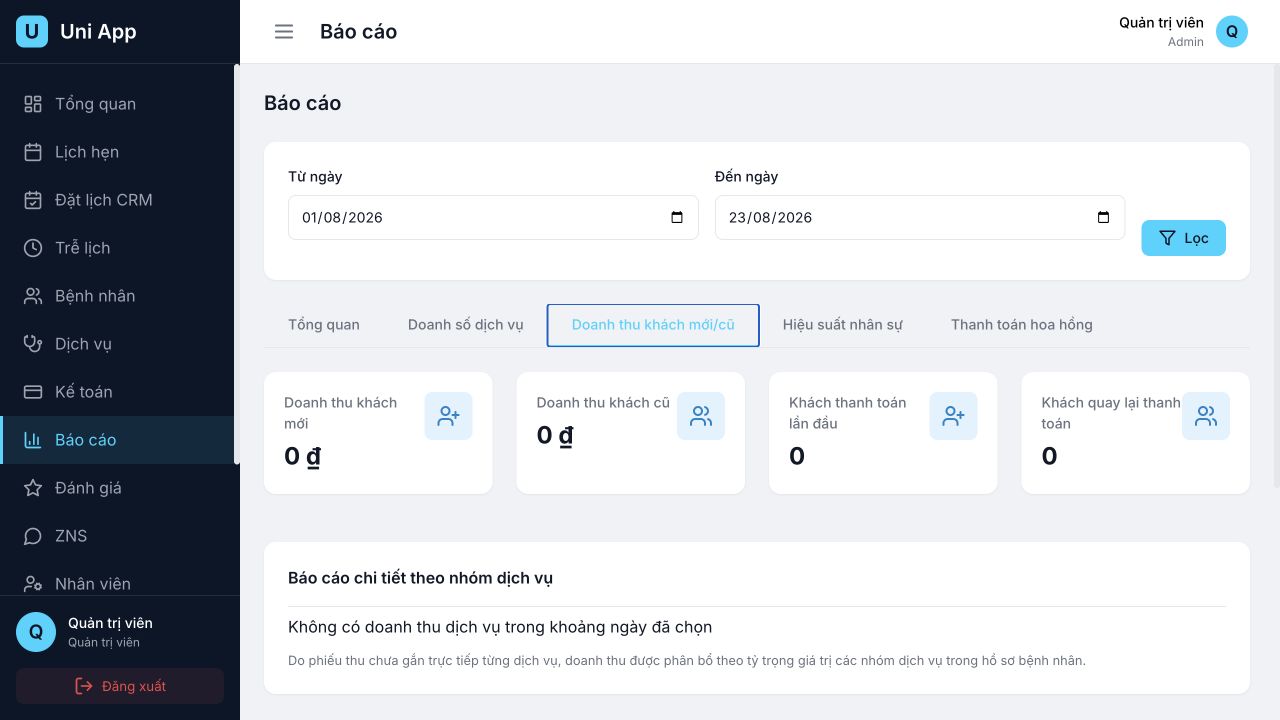This screenshot has width=1280, height=720.
Task: Click the Báo cáo bar-chart icon
Action: (33, 440)
